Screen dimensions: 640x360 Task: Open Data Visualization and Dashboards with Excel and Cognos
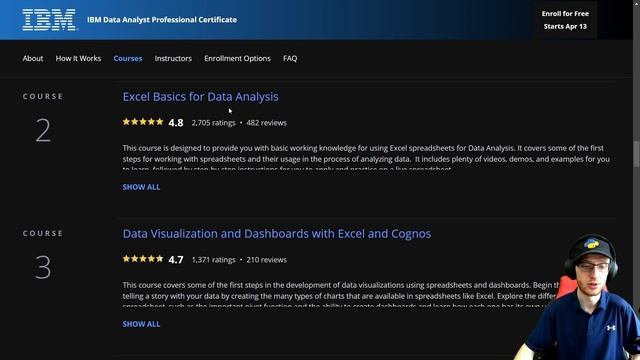(277, 233)
